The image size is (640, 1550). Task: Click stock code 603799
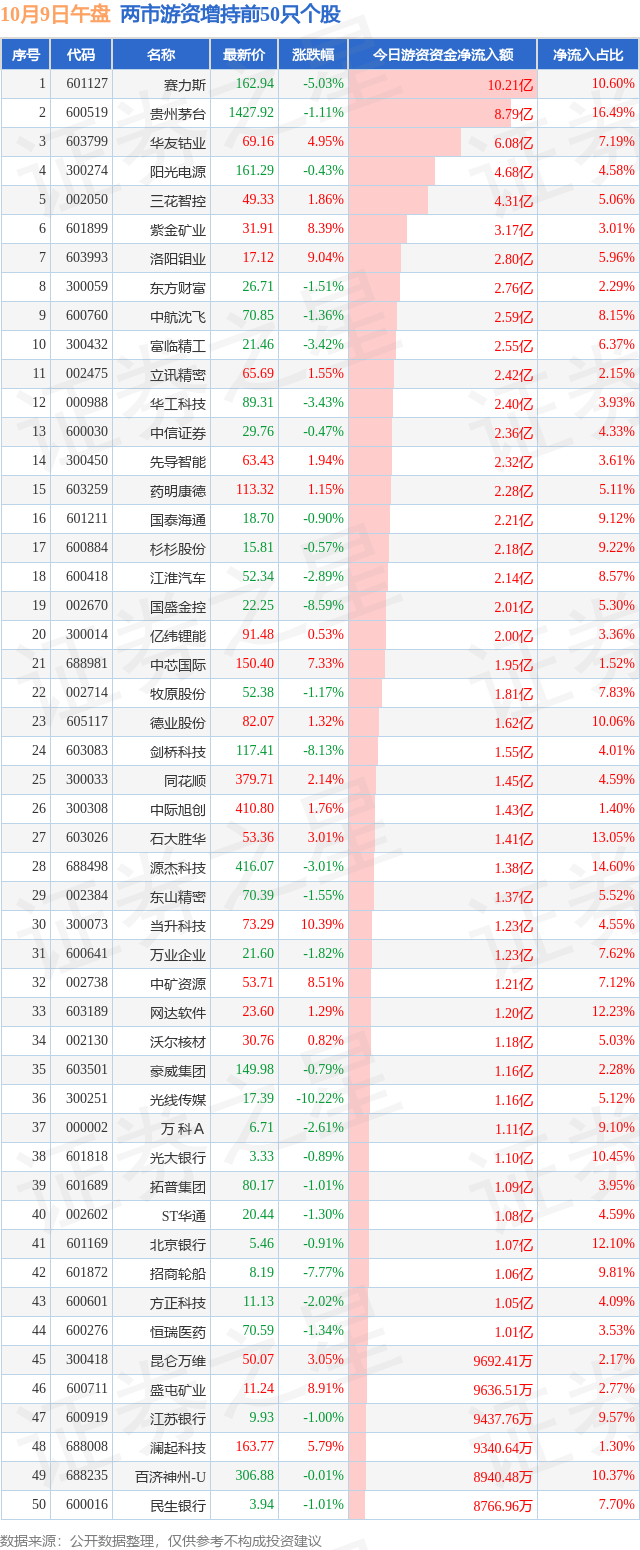point(87,142)
